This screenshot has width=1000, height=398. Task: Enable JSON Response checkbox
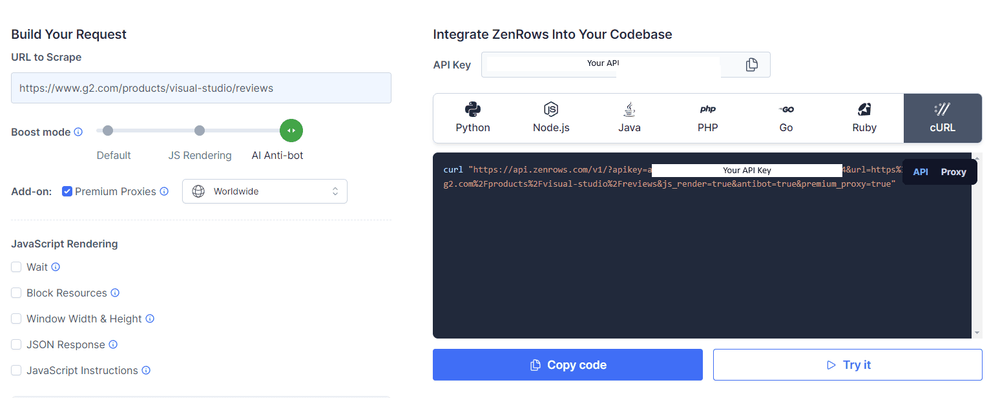[16, 344]
